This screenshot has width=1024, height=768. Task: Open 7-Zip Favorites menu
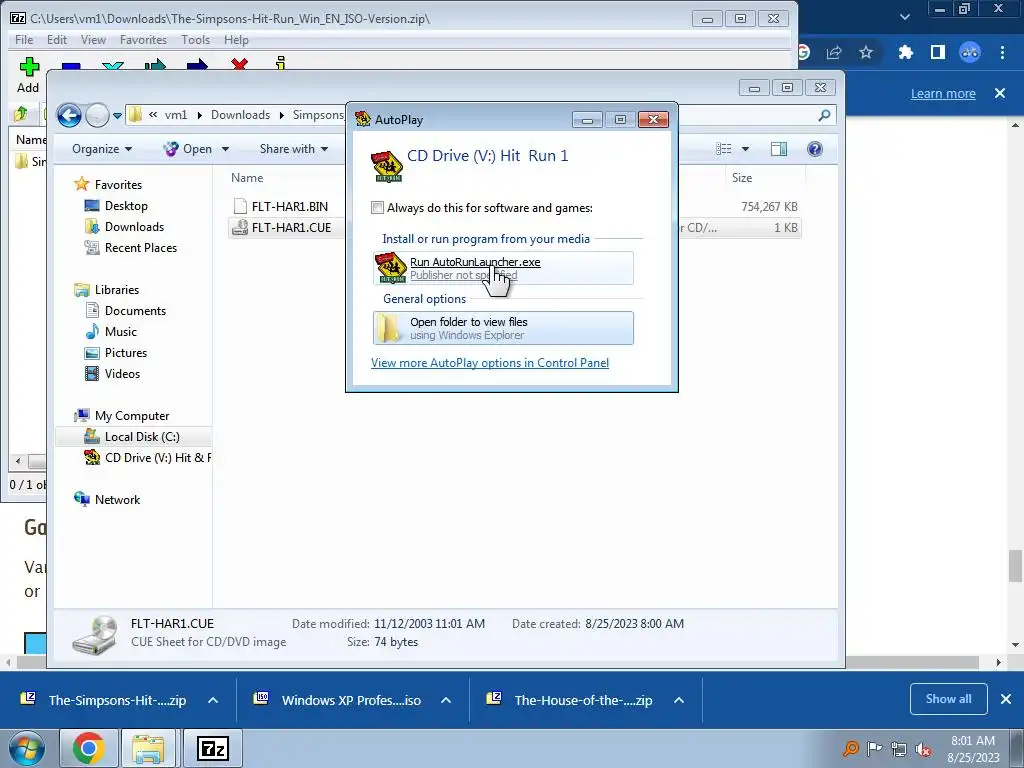click(x=143, y=40)
